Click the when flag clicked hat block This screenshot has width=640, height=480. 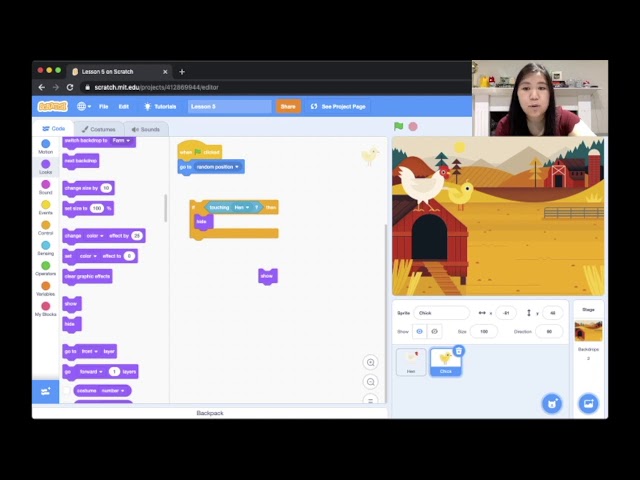200,151
